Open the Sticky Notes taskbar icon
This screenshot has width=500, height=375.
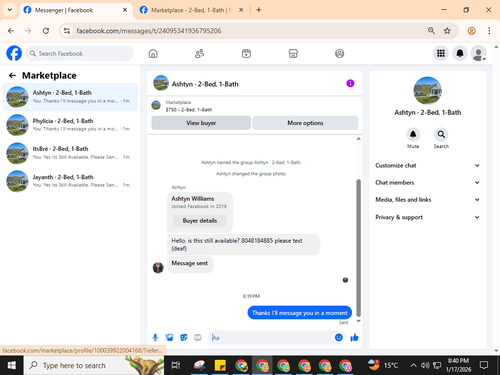click(220, 366)
